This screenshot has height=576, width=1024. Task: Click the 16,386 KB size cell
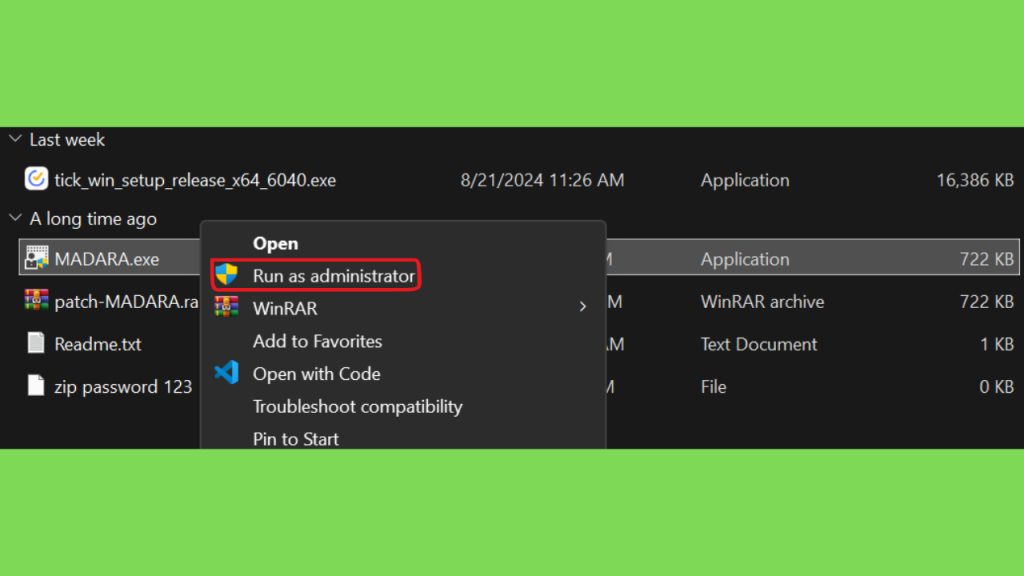[x=975, y=180]
